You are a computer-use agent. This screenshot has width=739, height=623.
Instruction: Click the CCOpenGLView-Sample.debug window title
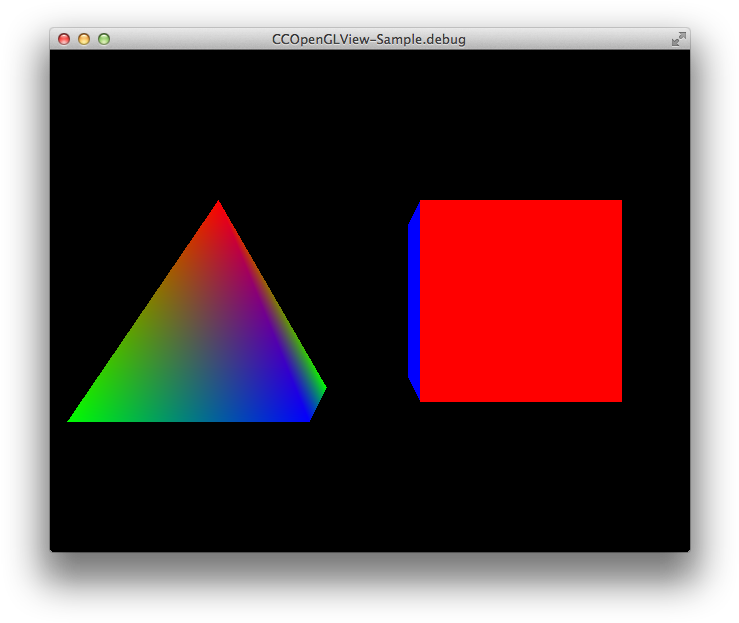pyautogui.click(x=369, y=39)
